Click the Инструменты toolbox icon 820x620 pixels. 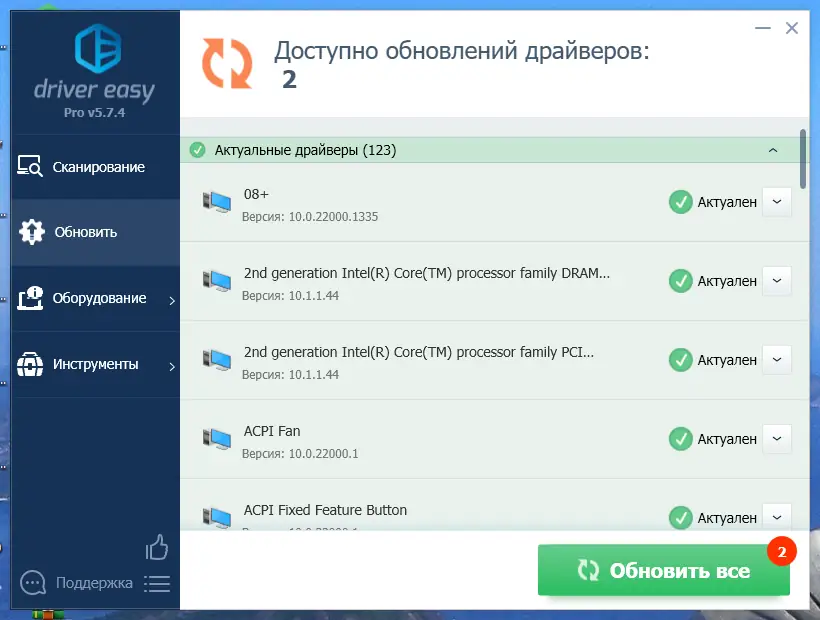tap(30, 364)
